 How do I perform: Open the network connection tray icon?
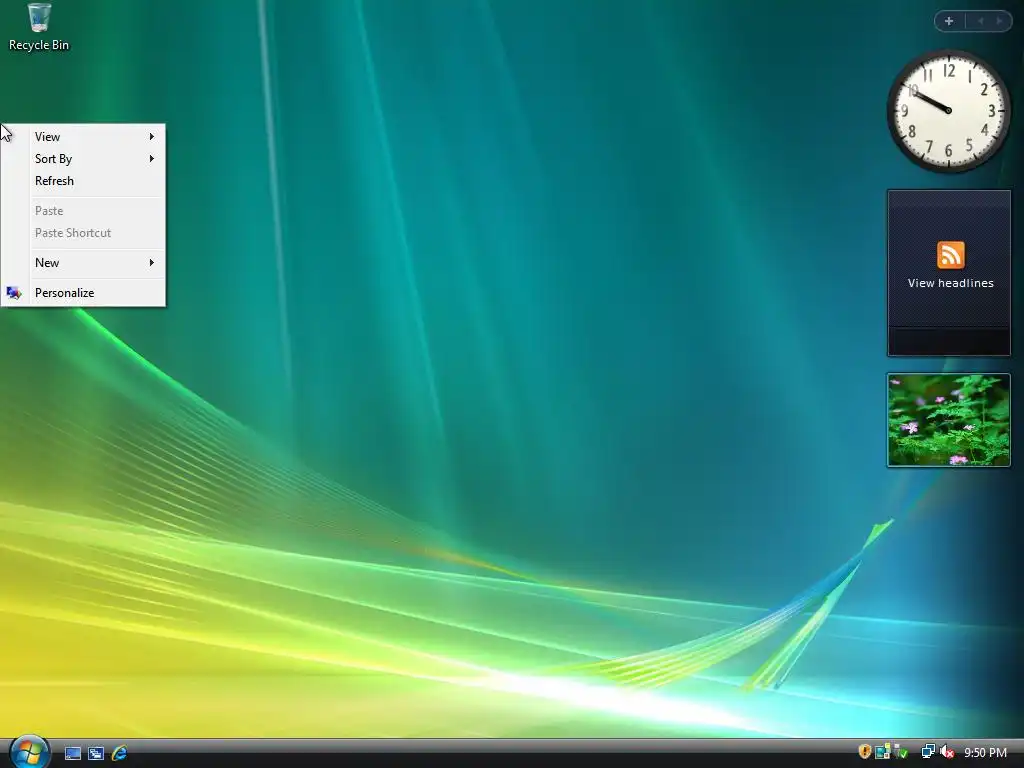928,752
